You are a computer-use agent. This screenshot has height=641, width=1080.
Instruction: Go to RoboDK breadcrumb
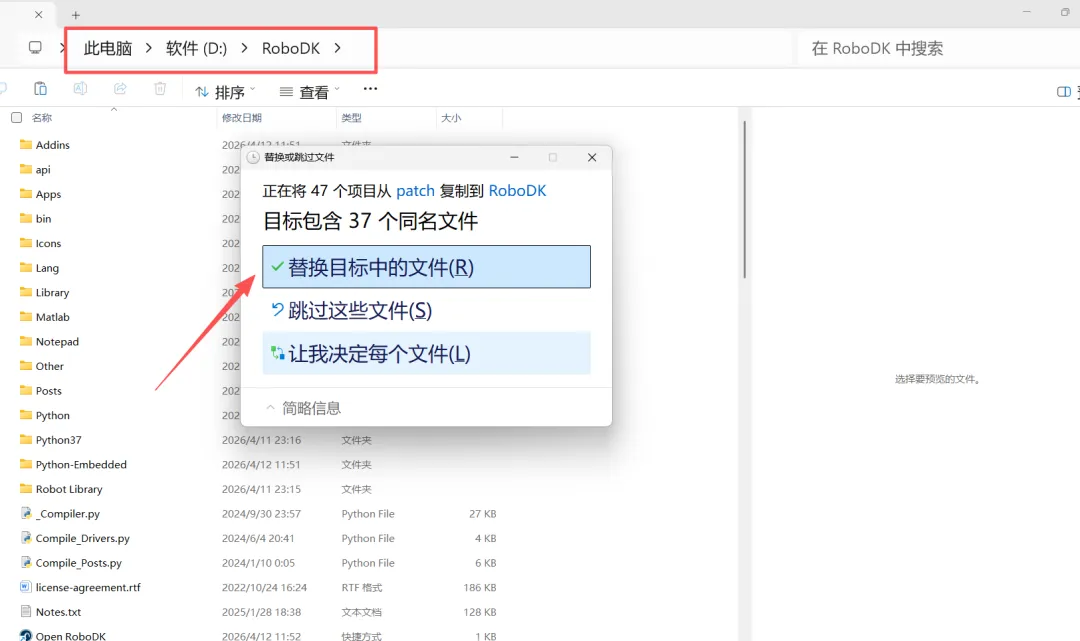point(291,48)
